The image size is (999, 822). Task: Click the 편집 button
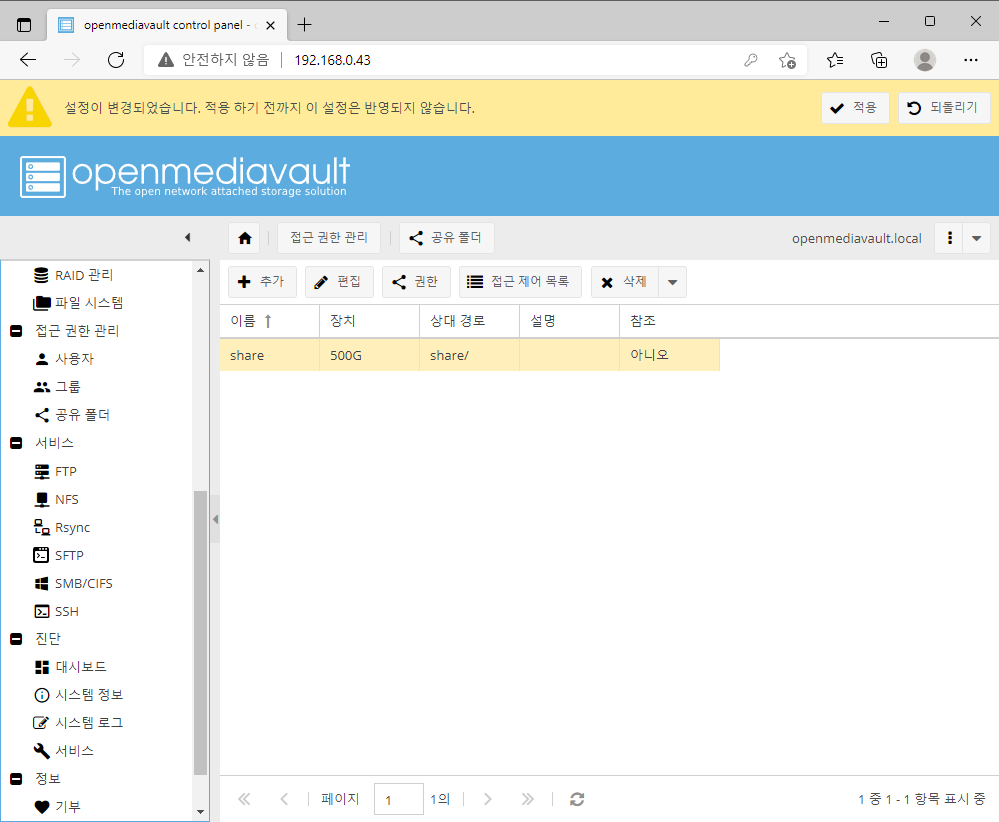point(339,282)
